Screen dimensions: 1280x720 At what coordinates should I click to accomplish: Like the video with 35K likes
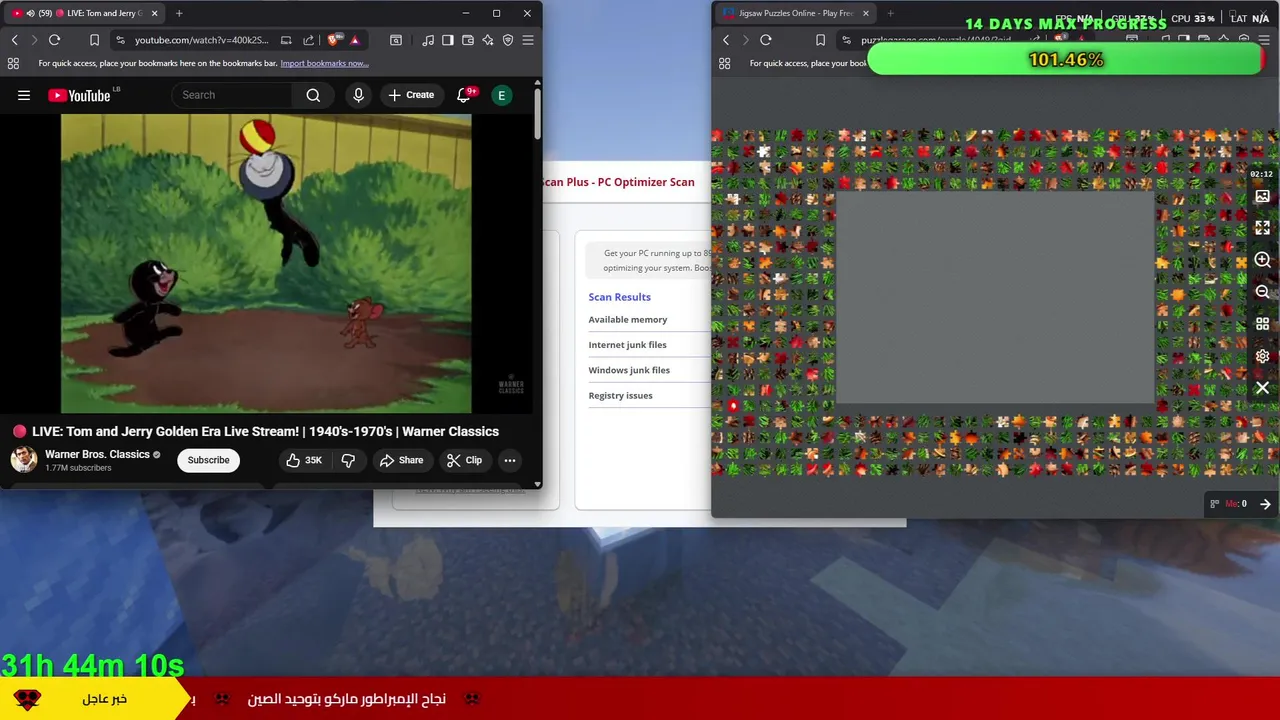(304, 460)
